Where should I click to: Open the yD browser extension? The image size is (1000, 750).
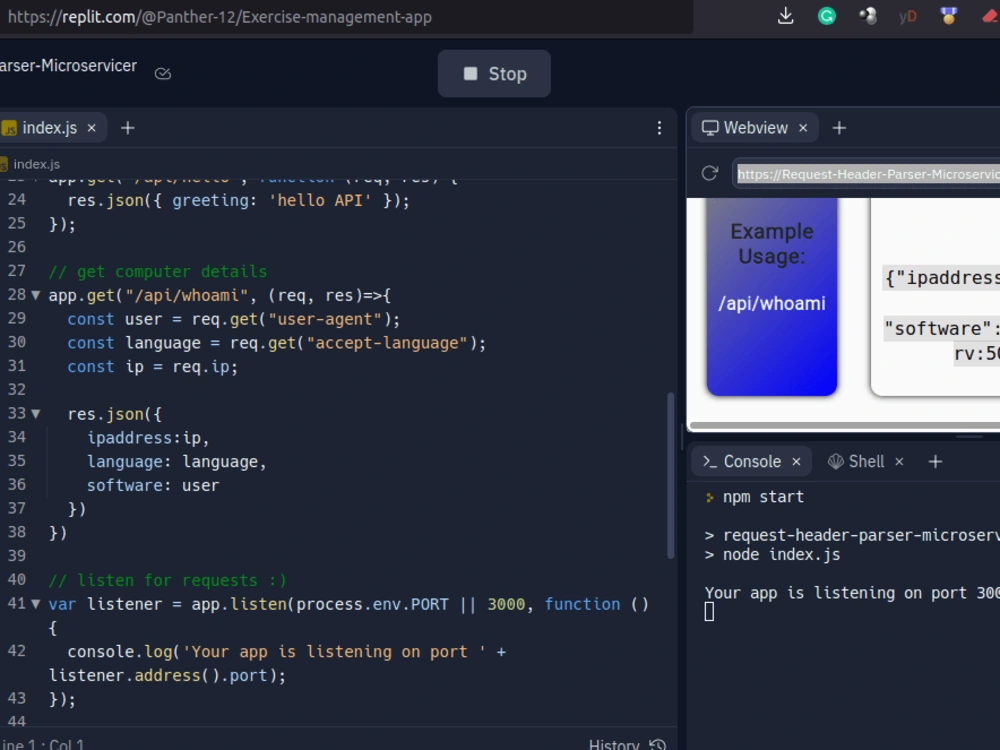908,16
